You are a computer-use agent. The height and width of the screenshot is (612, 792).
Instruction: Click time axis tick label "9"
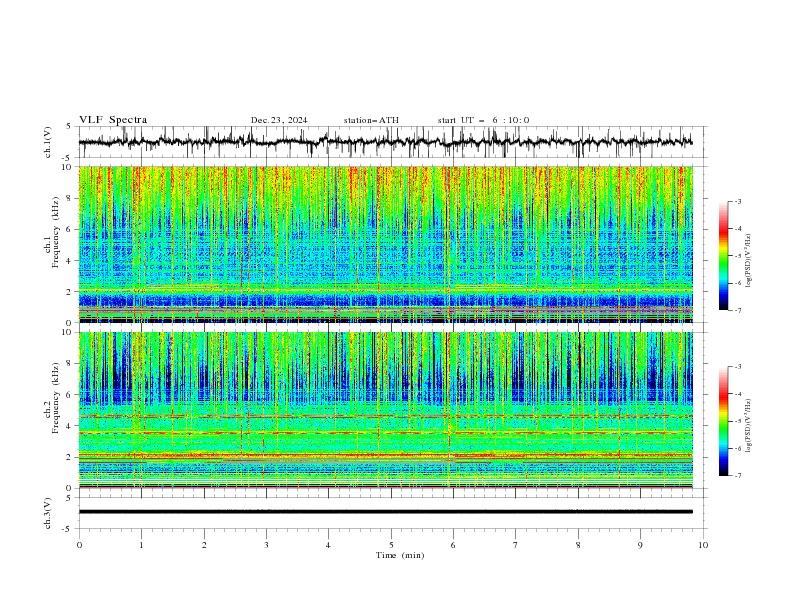pyautogui.click(x=640, y=545)
